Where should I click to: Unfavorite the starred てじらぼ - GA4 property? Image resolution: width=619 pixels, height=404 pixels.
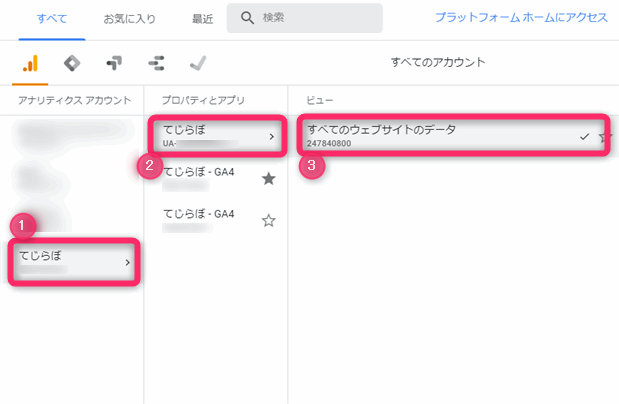coord(268,179)
